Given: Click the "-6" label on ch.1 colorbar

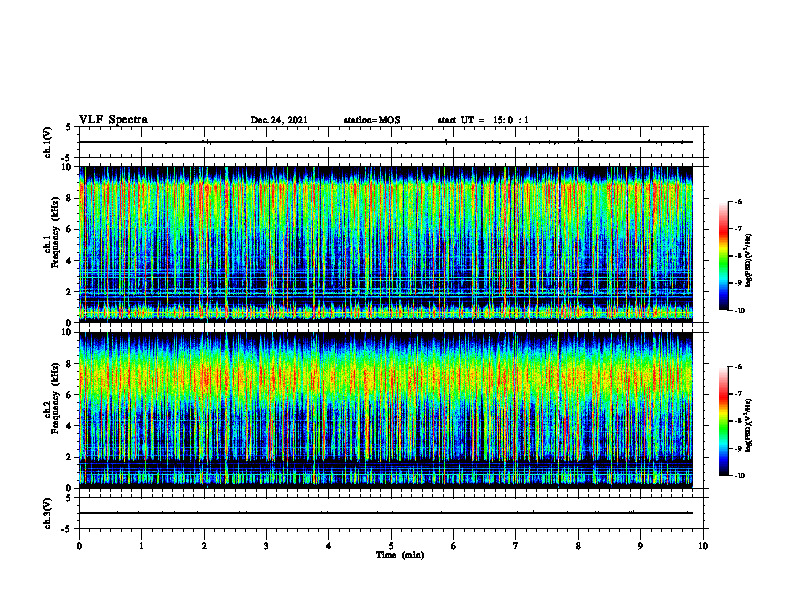Looking at the screenshot, I should [738, 202].
